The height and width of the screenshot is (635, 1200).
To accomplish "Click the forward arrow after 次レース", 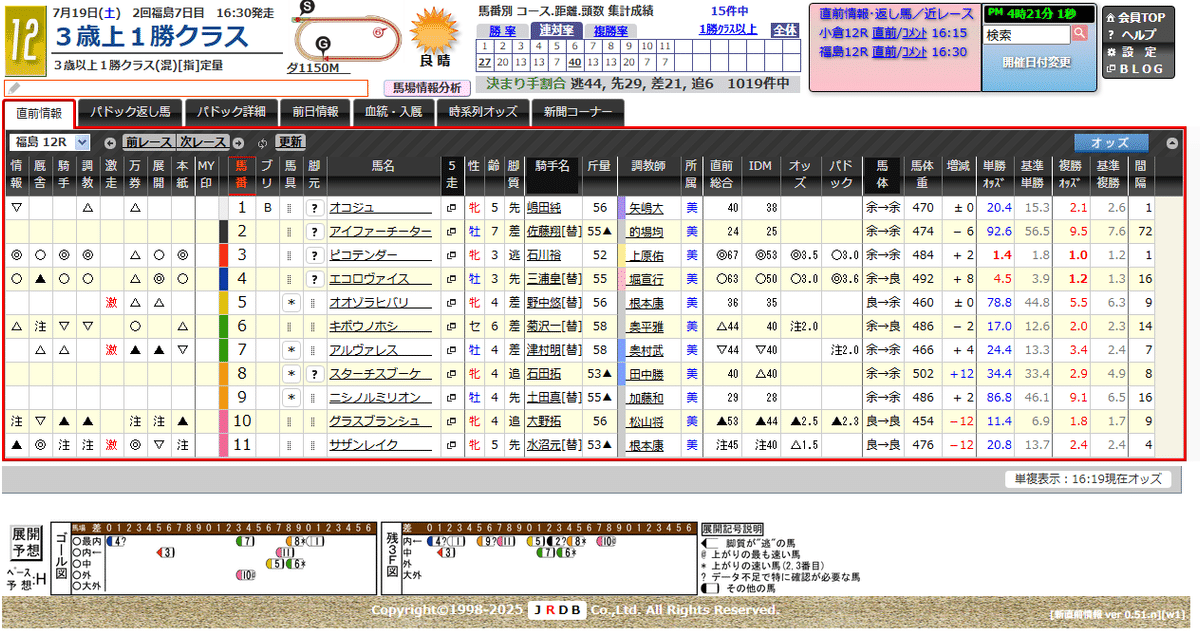I will [x=237, y=143].
